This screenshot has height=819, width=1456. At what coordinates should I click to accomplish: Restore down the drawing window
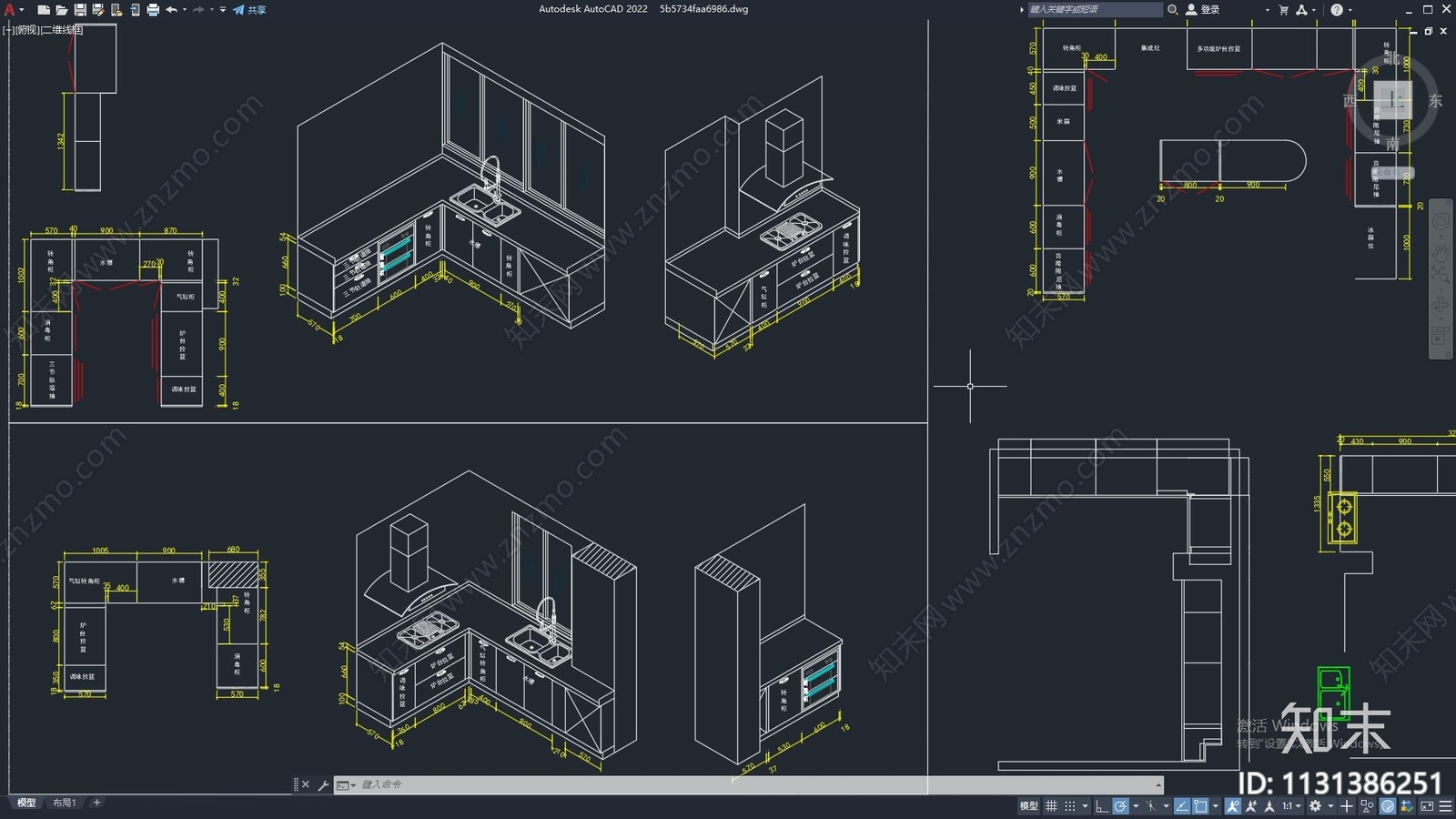click(1429, 31)
